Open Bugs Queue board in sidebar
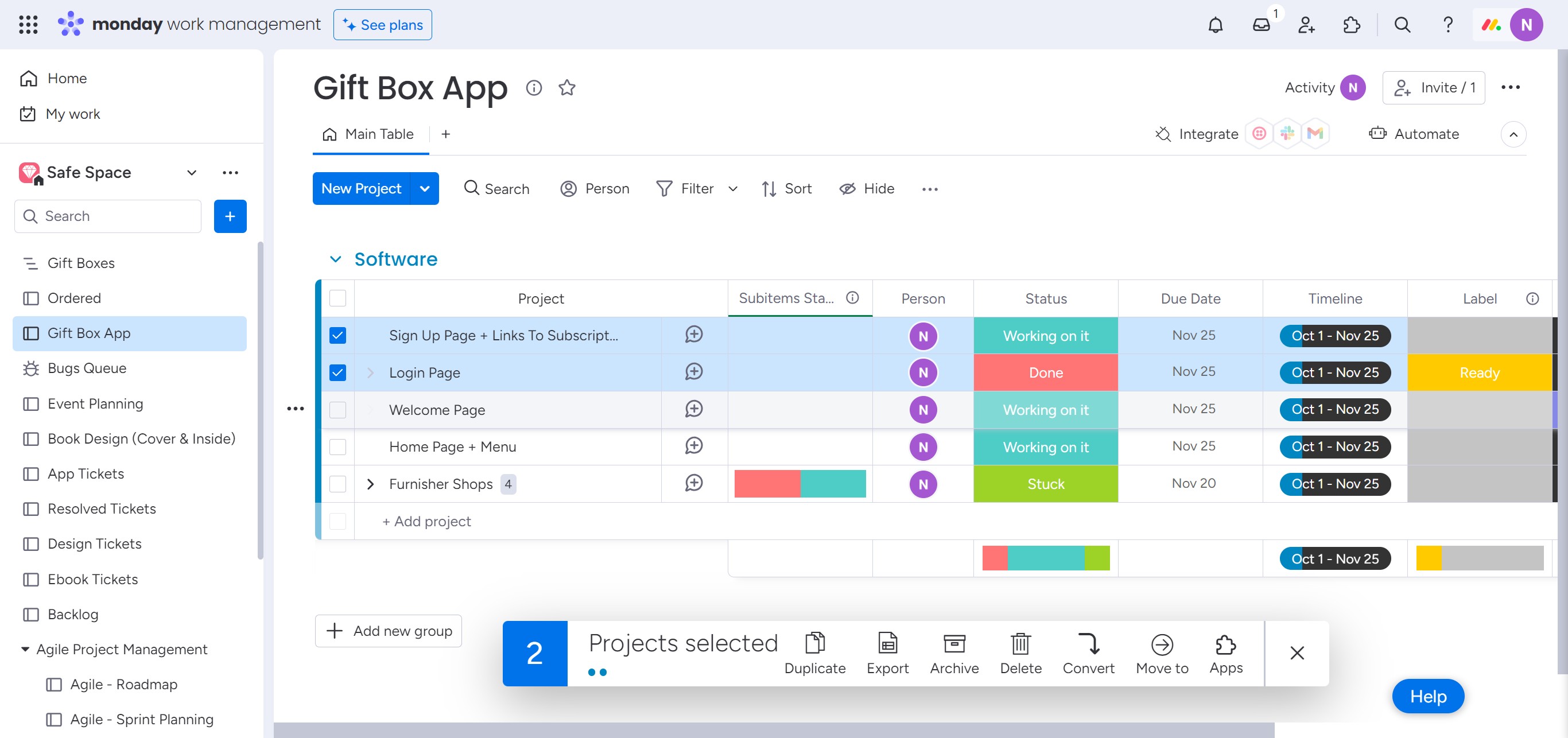 point(87,368)
